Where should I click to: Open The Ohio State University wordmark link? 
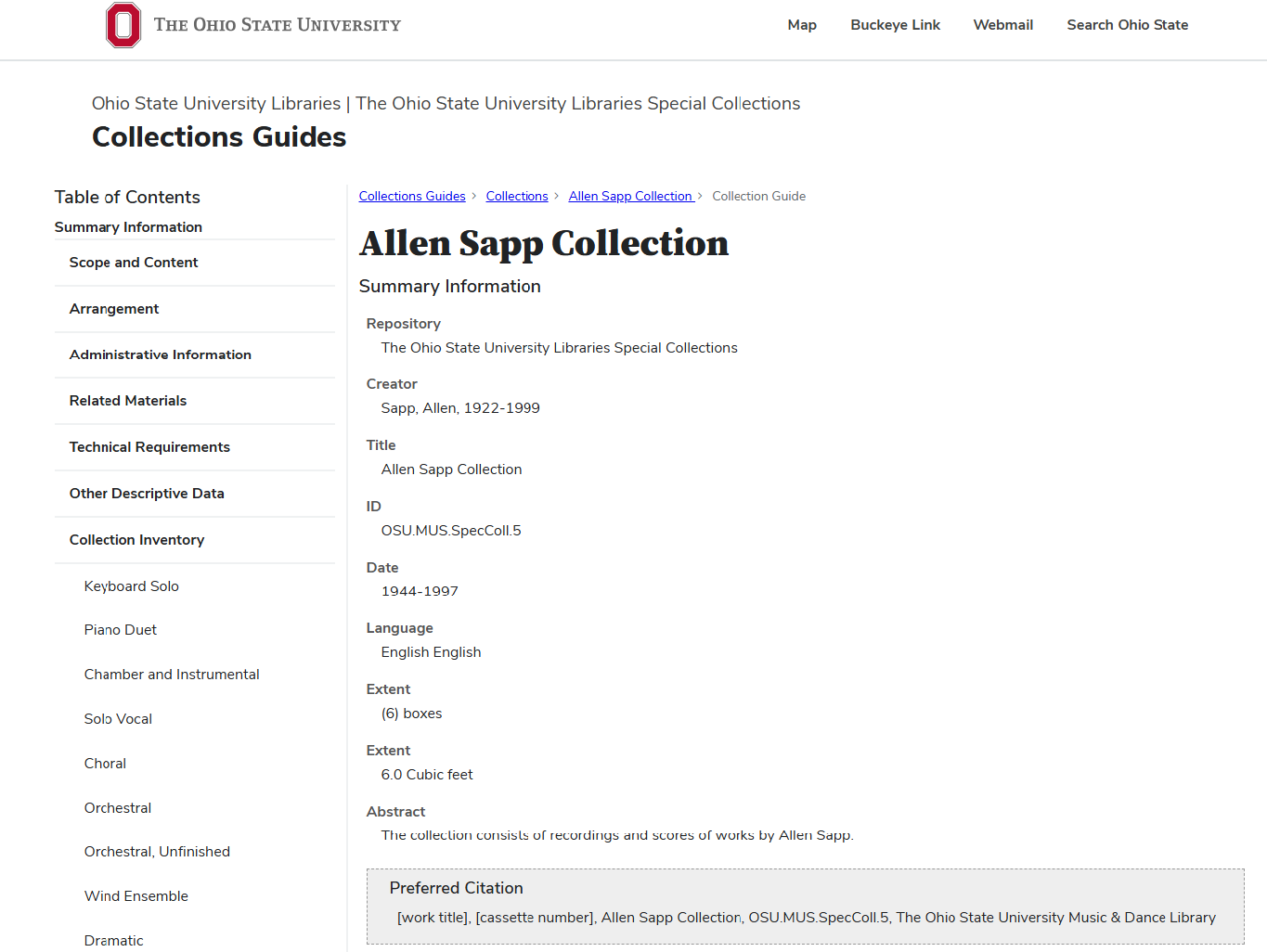(x=278, y=25)
